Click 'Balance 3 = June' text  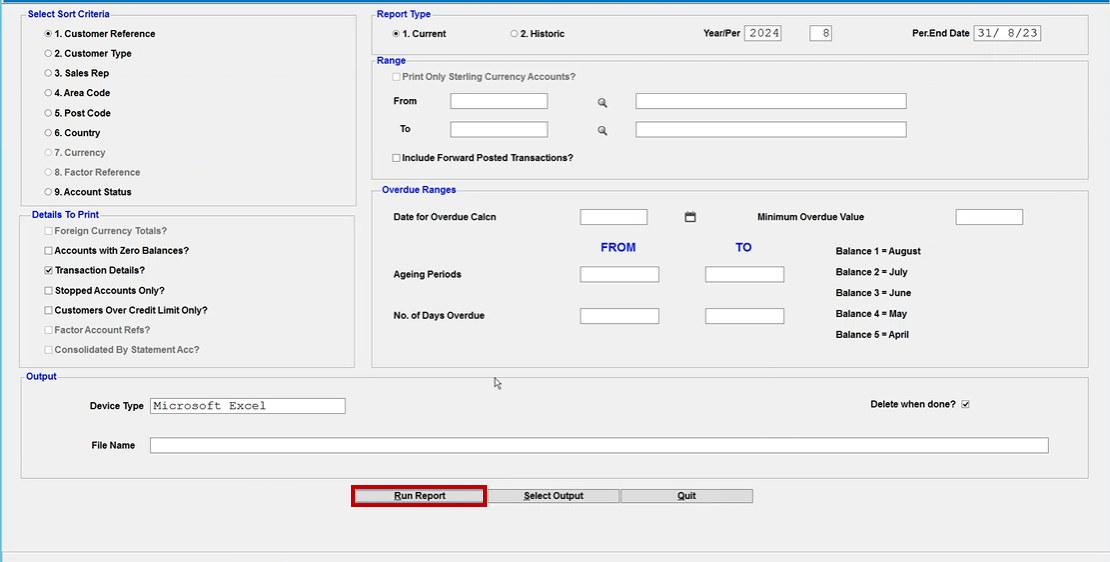873,293
